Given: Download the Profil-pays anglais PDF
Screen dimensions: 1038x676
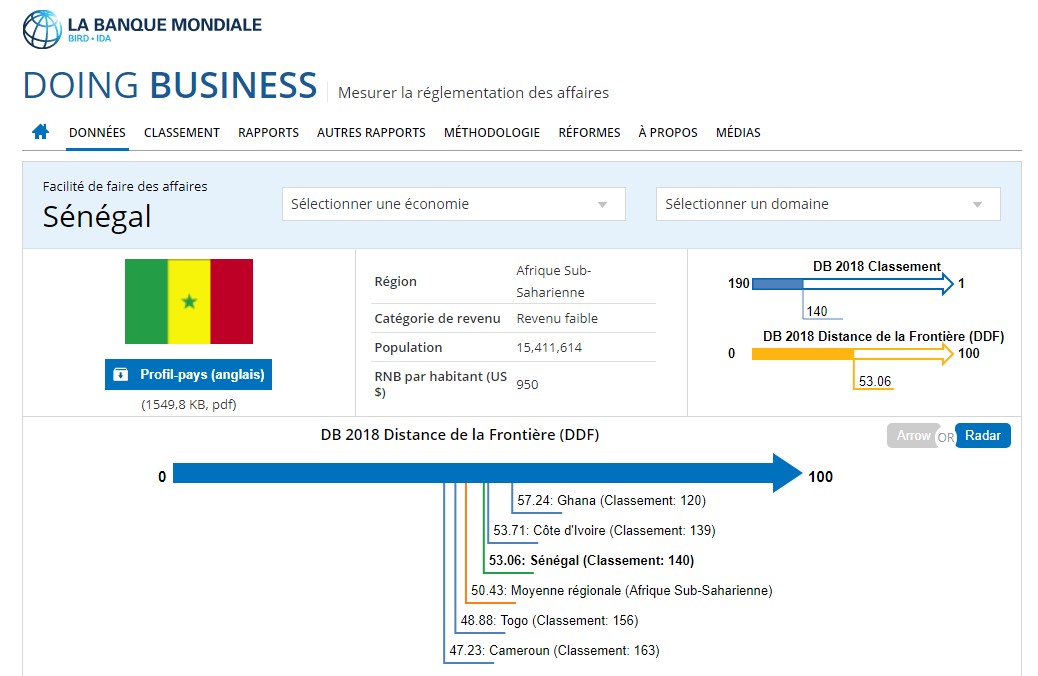Looking at the screenshot, I should click(190, 374).
